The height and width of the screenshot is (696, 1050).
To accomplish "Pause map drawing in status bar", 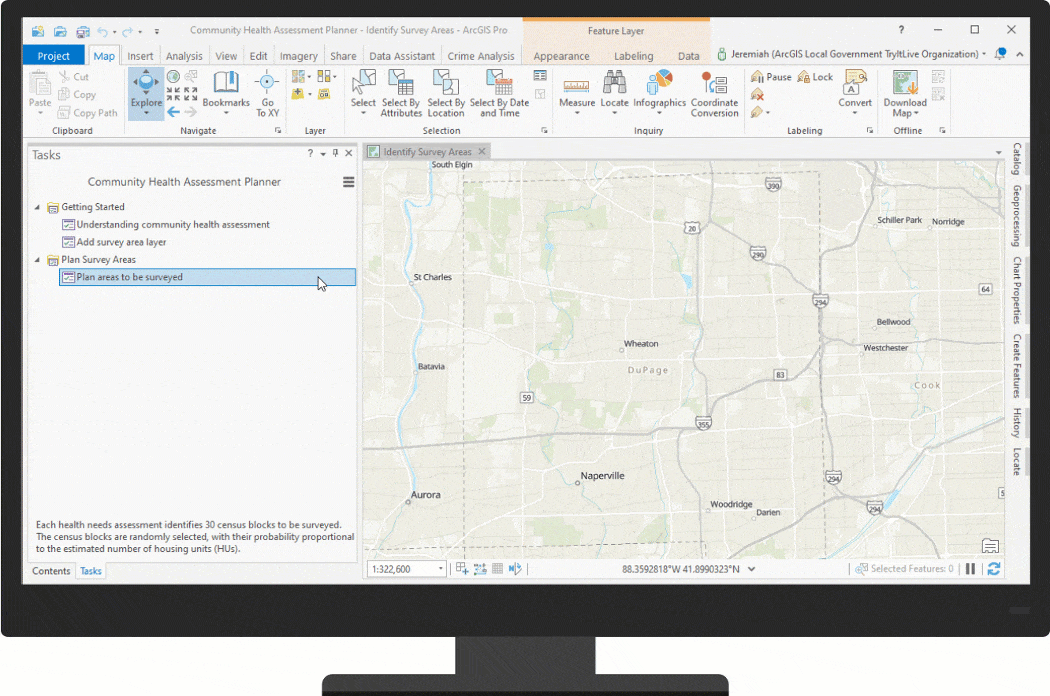I will (970, 569).
